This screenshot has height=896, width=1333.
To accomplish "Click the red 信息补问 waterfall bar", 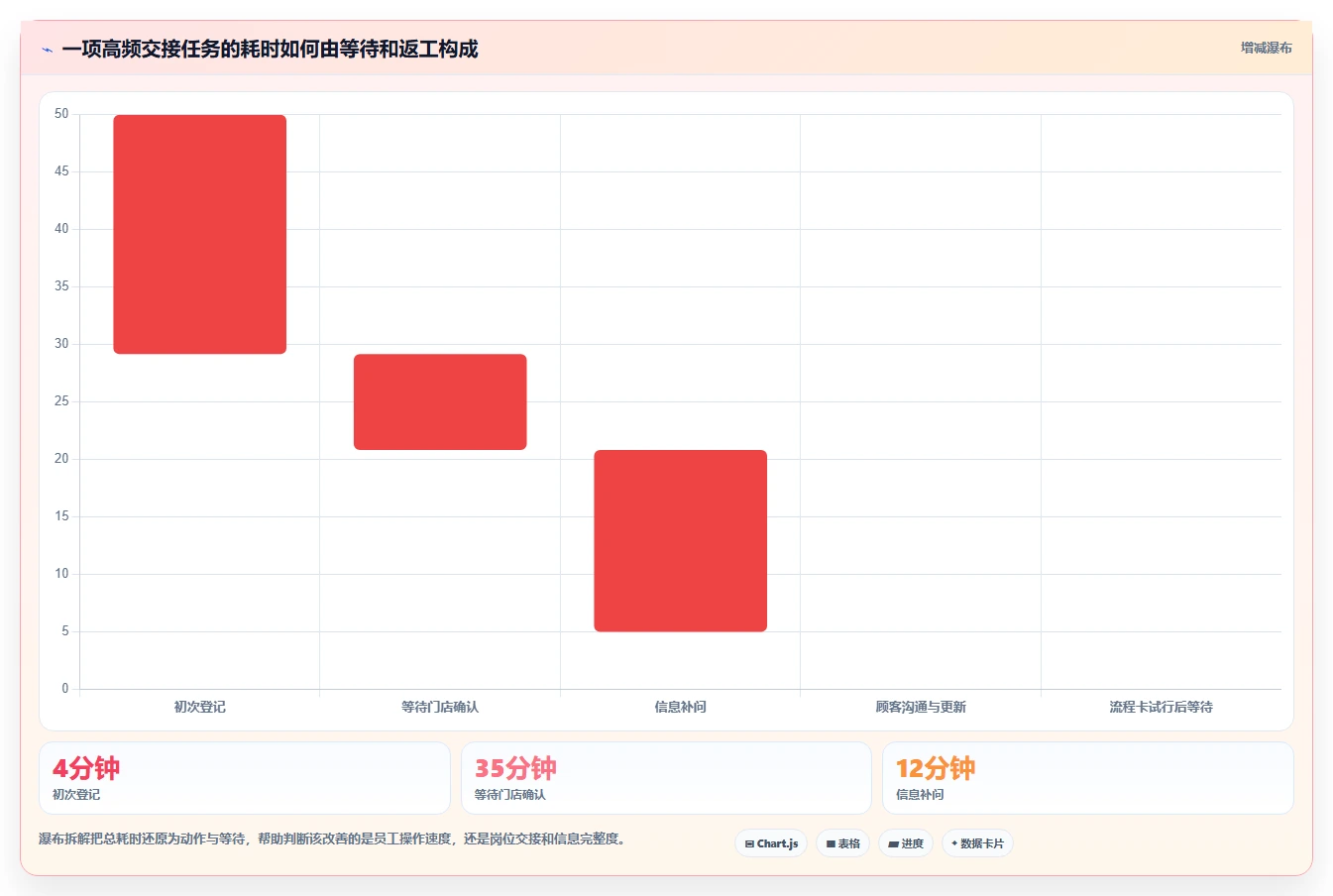I will coord(681,540).
